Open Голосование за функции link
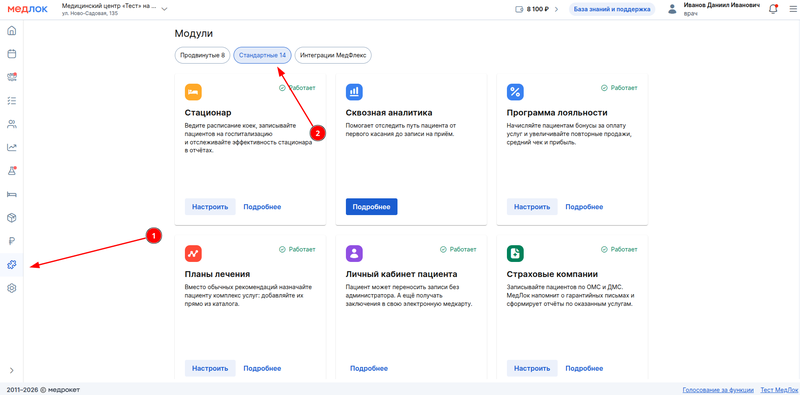 pos(718,390)
